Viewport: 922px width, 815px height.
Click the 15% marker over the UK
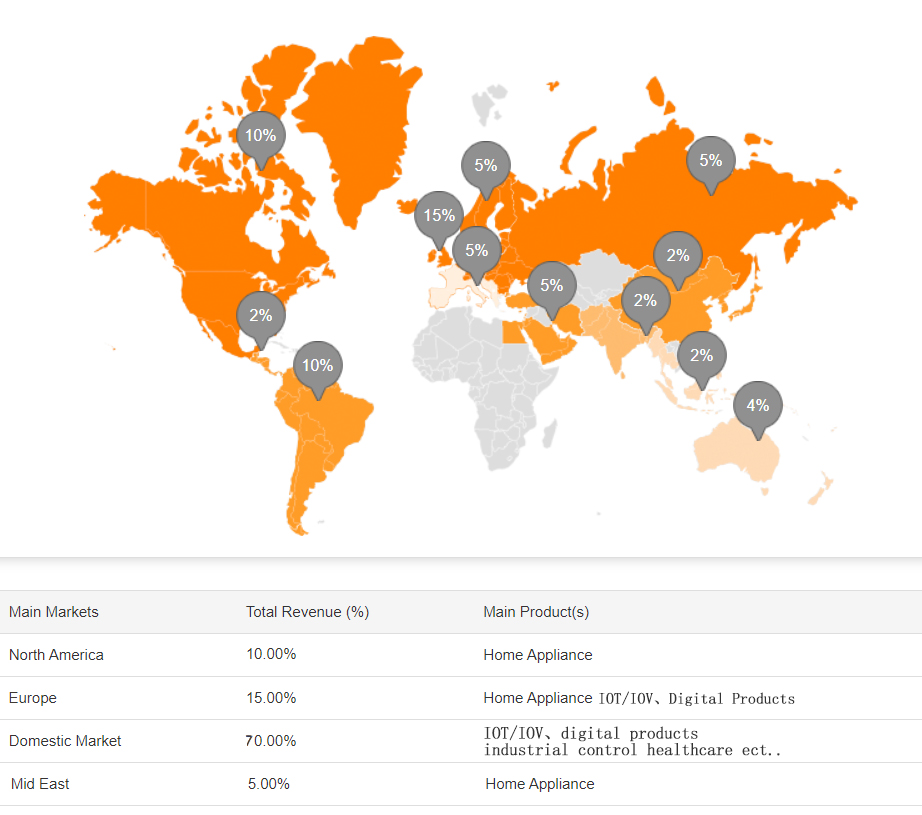439,216
